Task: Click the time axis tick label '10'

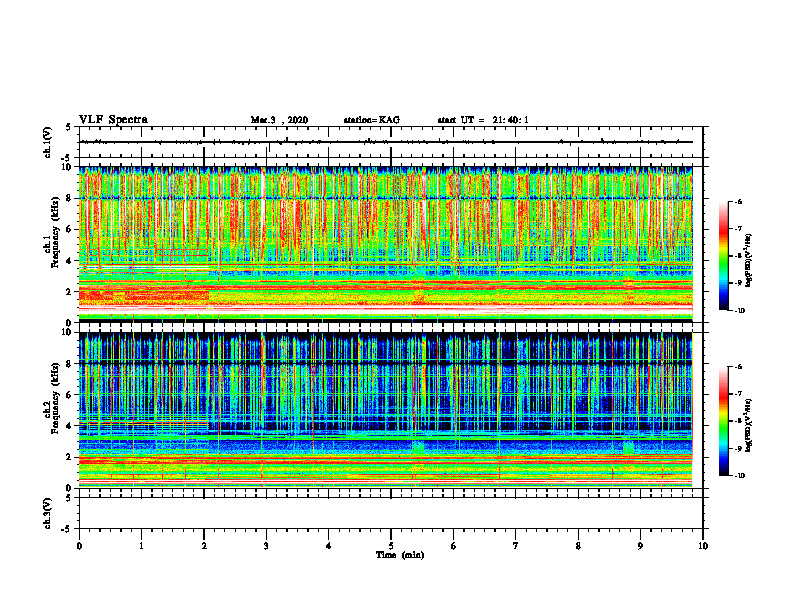Action: point(703,546)
